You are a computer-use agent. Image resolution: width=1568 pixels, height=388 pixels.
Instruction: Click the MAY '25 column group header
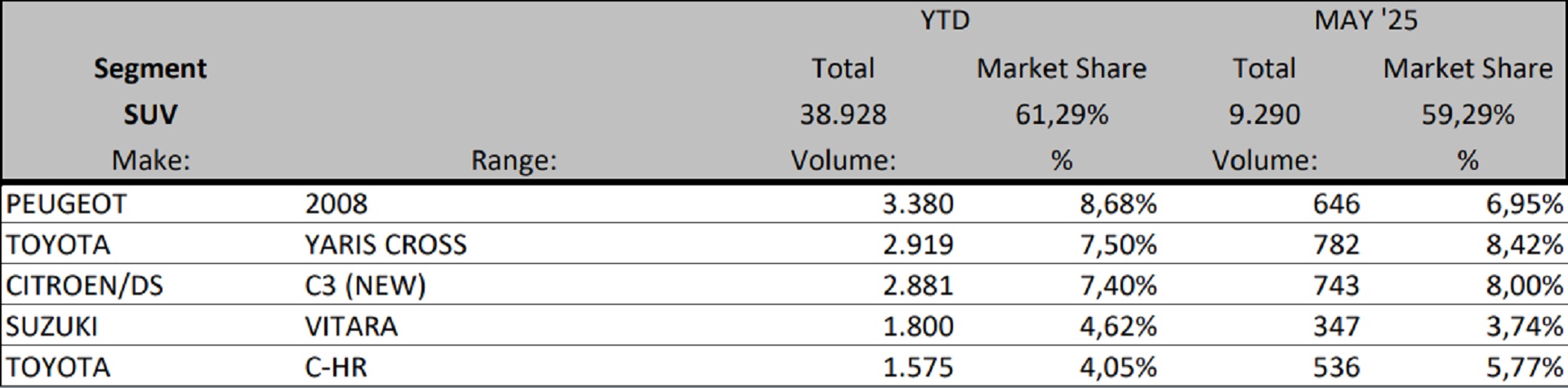click(x=1365, y=20)
